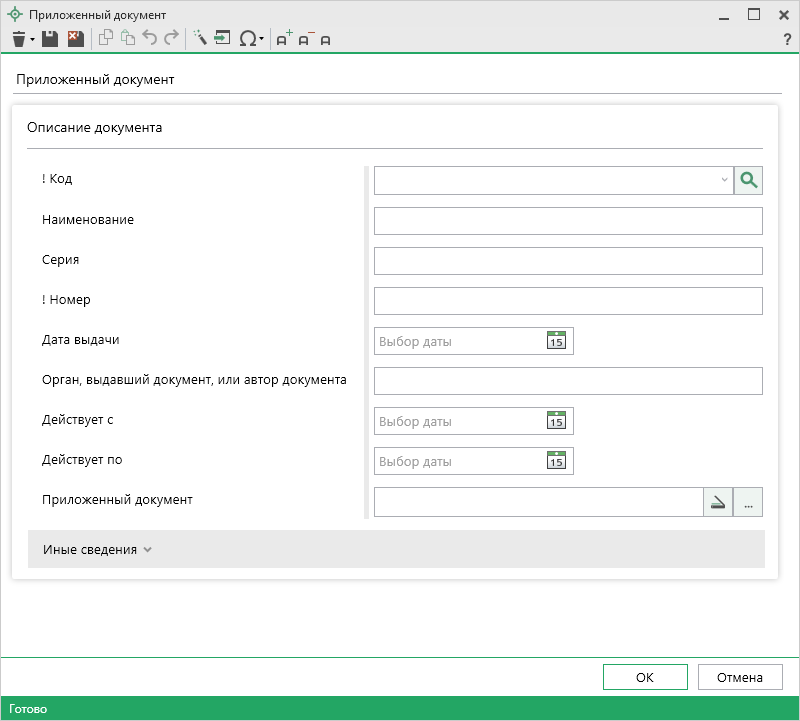Open the Omega special symbols menu
The image size is (800, 721).
point(249,39)
